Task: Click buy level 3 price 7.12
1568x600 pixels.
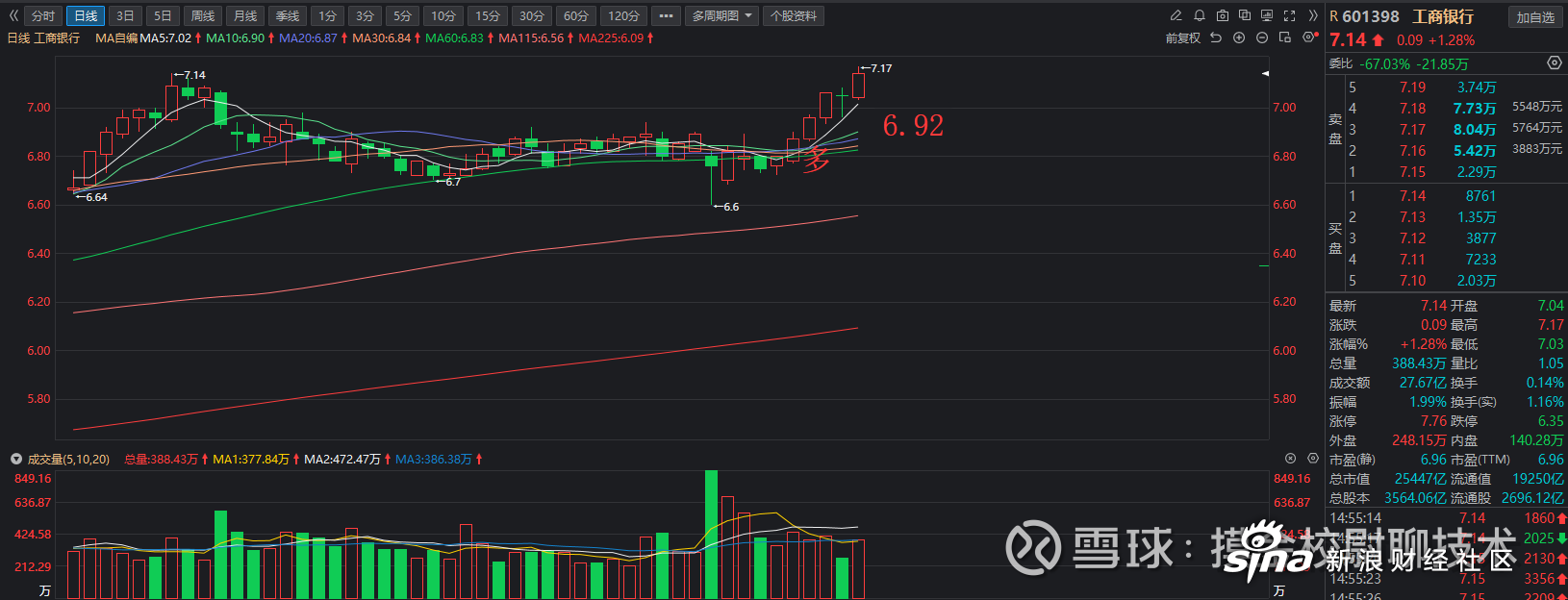Action: coord(1412,238)
